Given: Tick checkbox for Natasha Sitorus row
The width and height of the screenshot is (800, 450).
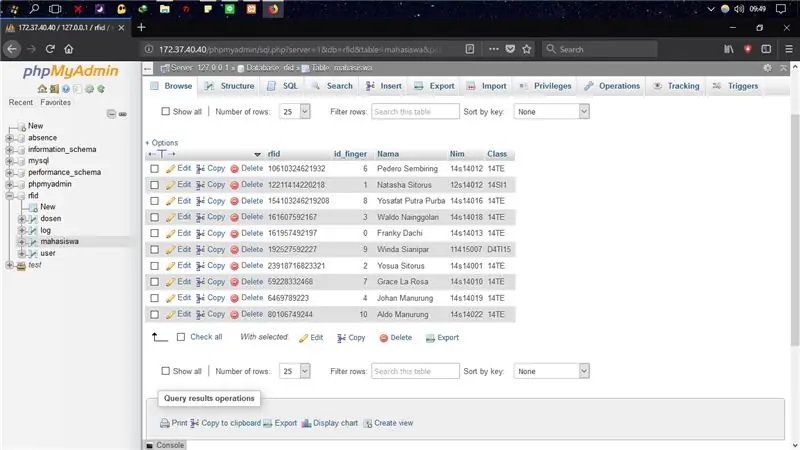Looking at the screenshot, I should point(155,185).
